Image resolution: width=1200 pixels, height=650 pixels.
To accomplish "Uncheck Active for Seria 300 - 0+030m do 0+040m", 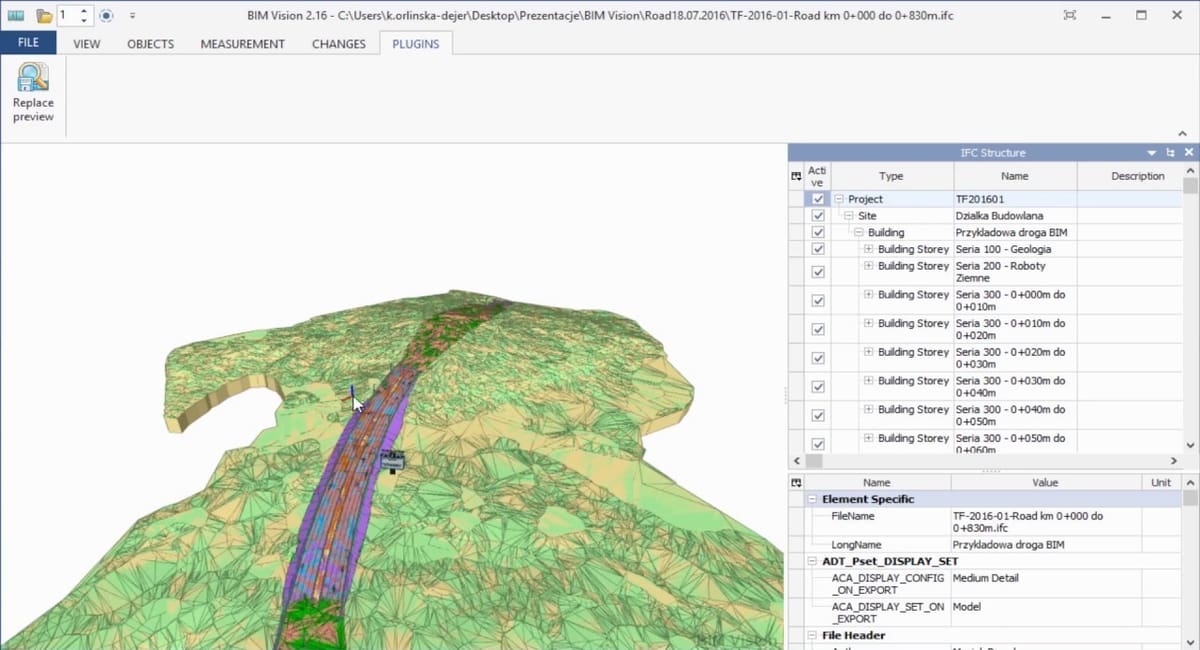I will click(818, 387).
